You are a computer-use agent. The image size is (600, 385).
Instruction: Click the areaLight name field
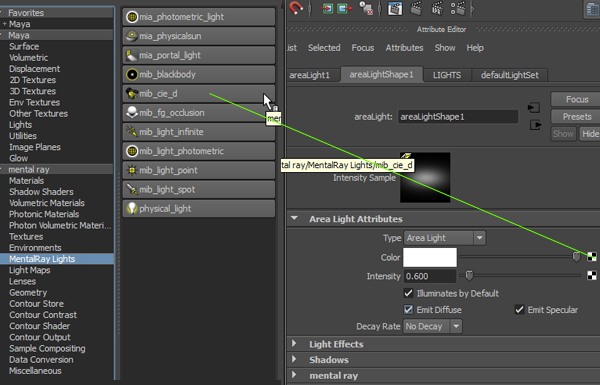(x=458, y=117)
